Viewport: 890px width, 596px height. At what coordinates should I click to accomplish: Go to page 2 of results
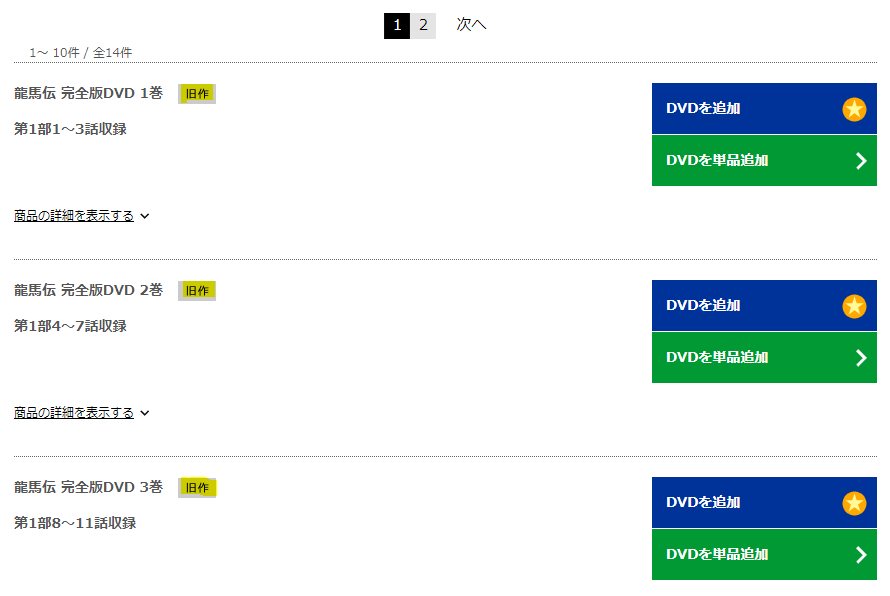(x=423, y=25)
